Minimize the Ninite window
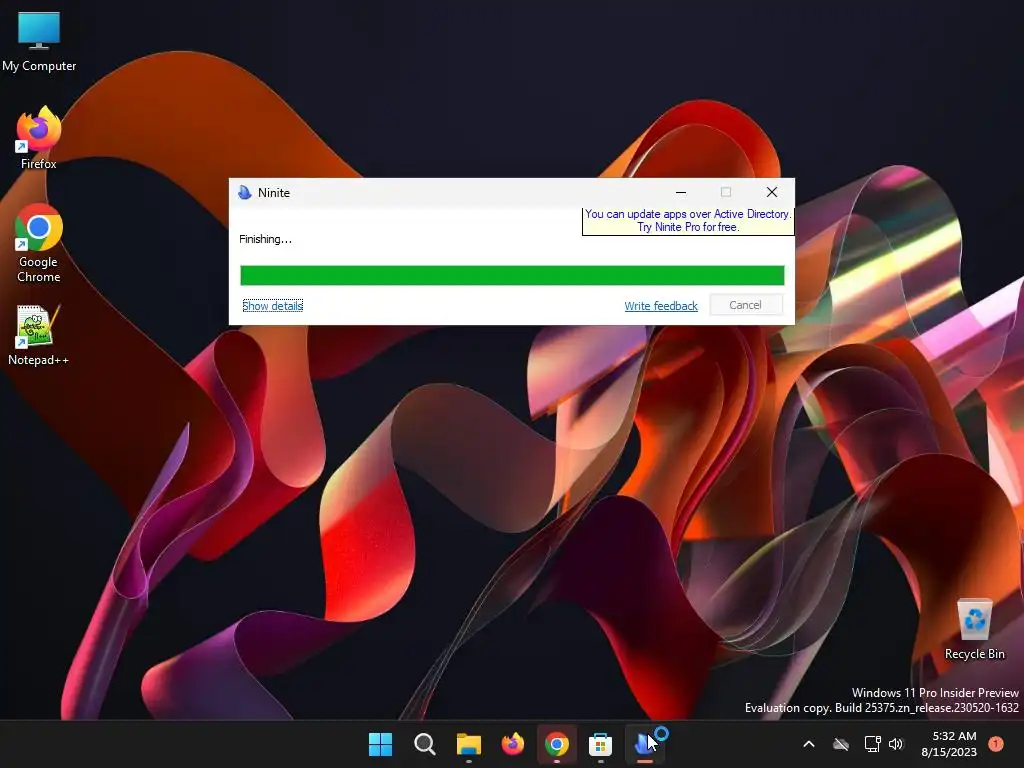The image size is (1024, 768). [680, 192]
